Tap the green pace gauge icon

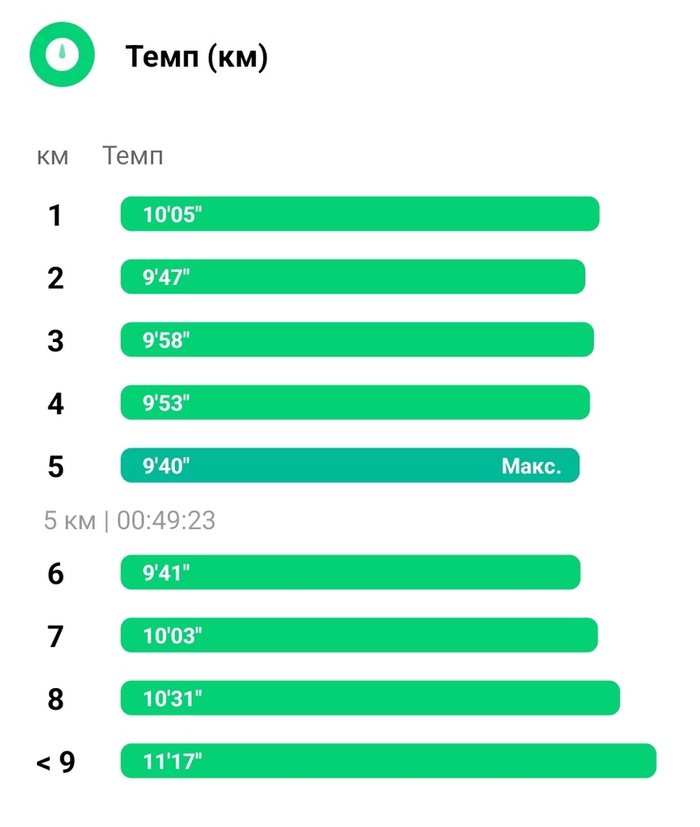62,54
